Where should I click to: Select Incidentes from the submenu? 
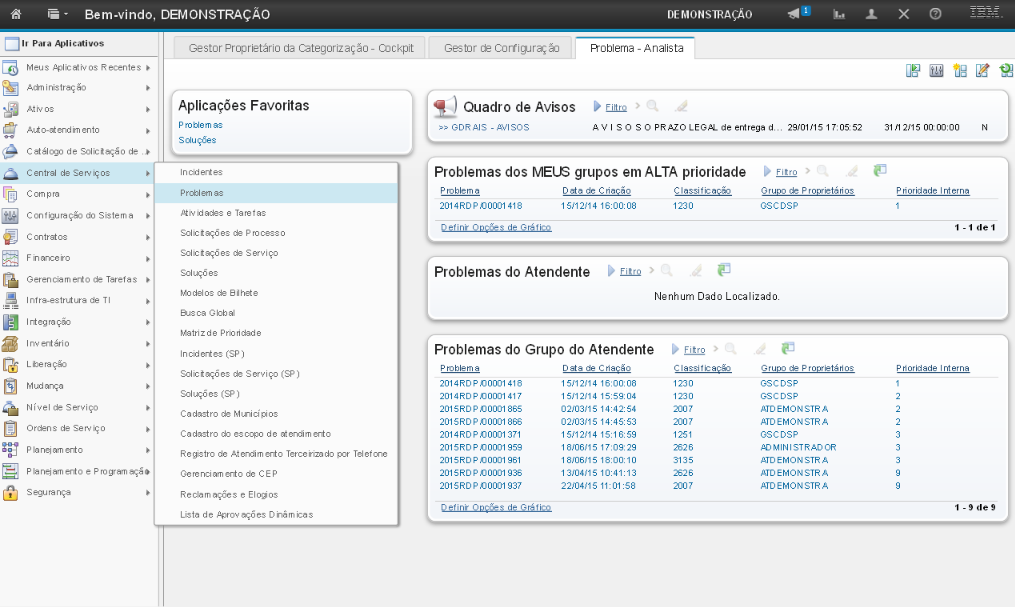click(x=201, y=173)
